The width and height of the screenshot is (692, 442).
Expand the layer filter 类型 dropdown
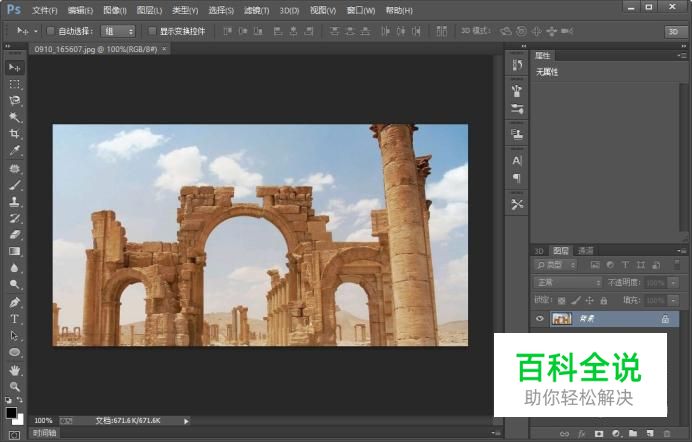point(556,266)
